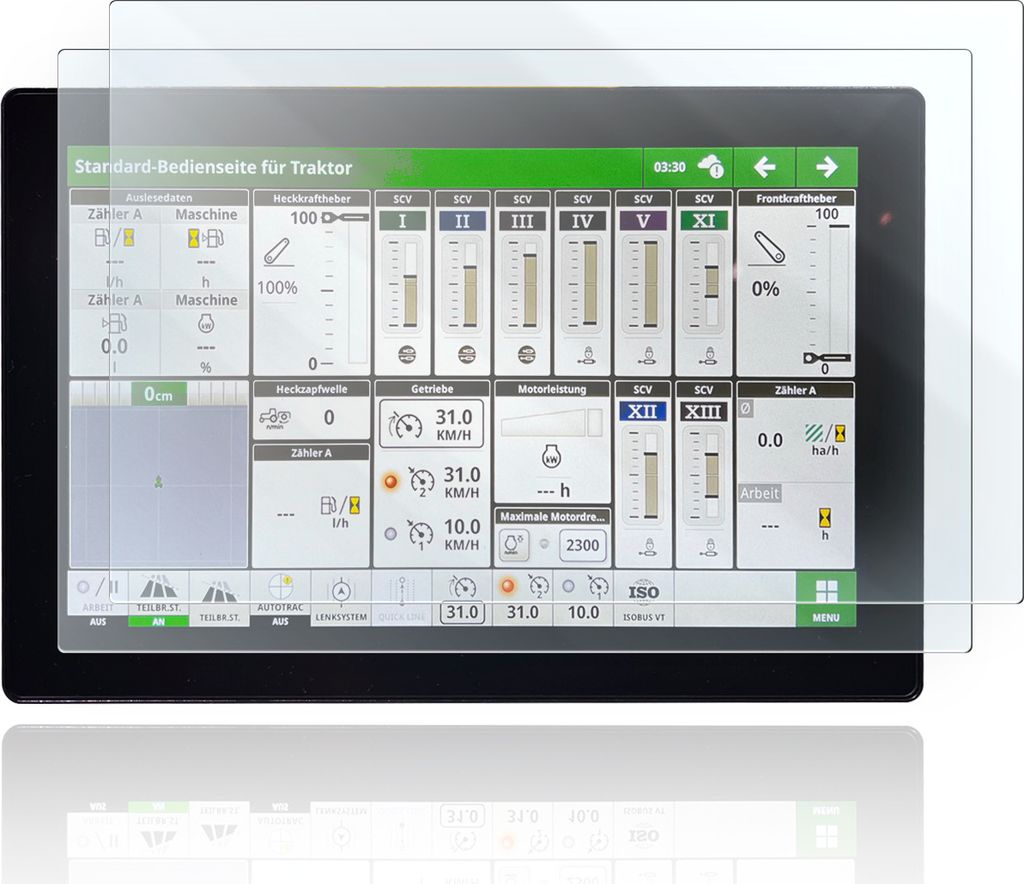Open middle Zähler A l/h tile
Image resolution: width=1024 pixels, height=884 pixels.
tap(312, 507)
